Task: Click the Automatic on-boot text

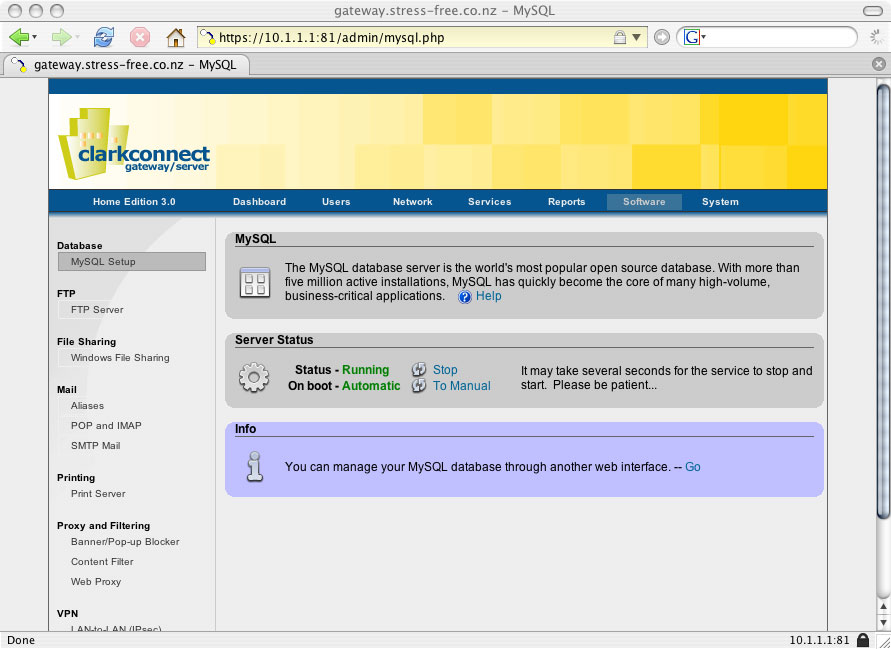Action: tap(371, 386)
